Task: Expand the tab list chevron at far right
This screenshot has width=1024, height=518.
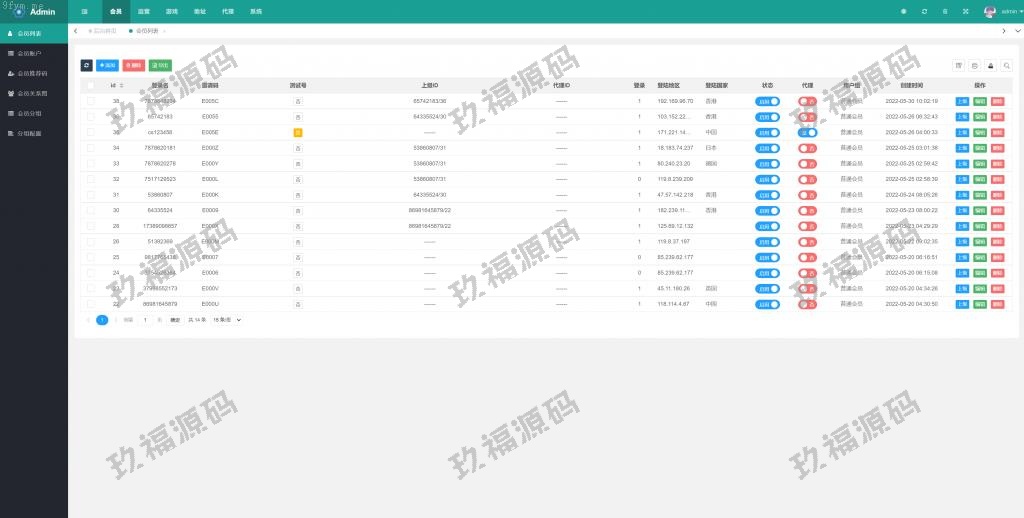Action: pos(1017,31)
